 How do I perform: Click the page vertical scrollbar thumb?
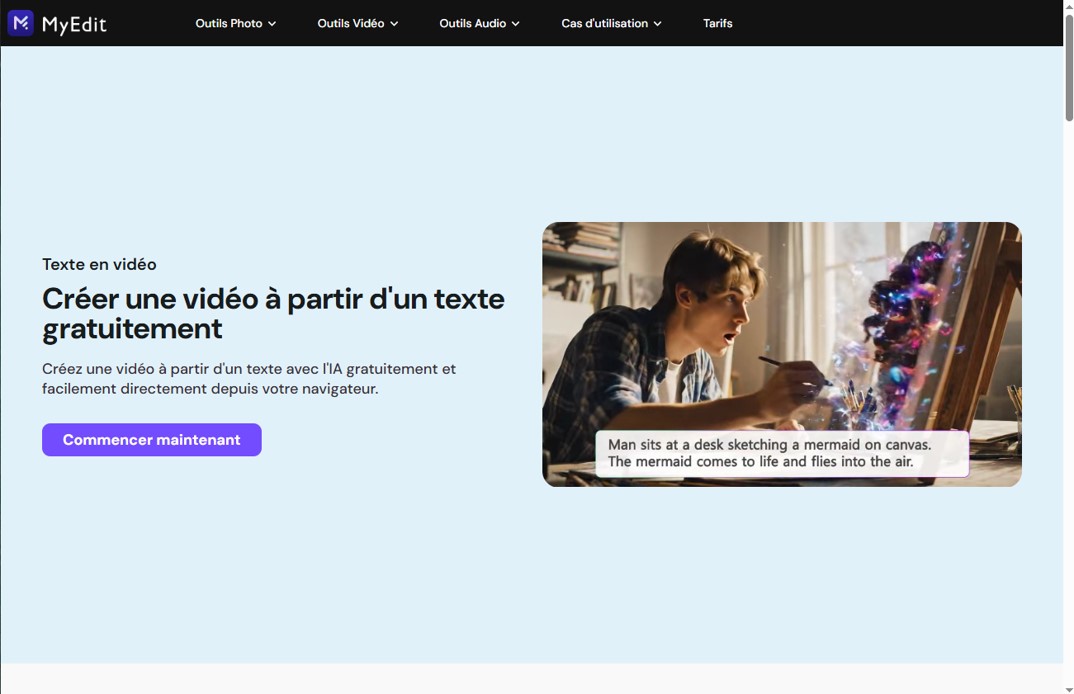(x=1069, y=67)
